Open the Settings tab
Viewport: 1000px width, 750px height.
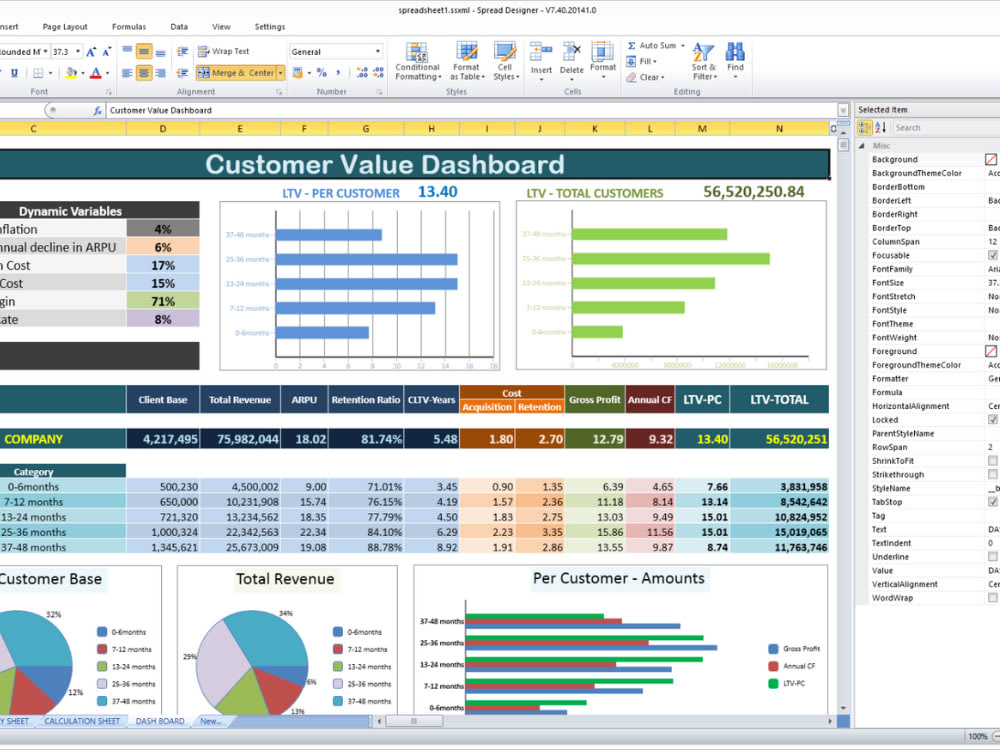click(270, 27)
